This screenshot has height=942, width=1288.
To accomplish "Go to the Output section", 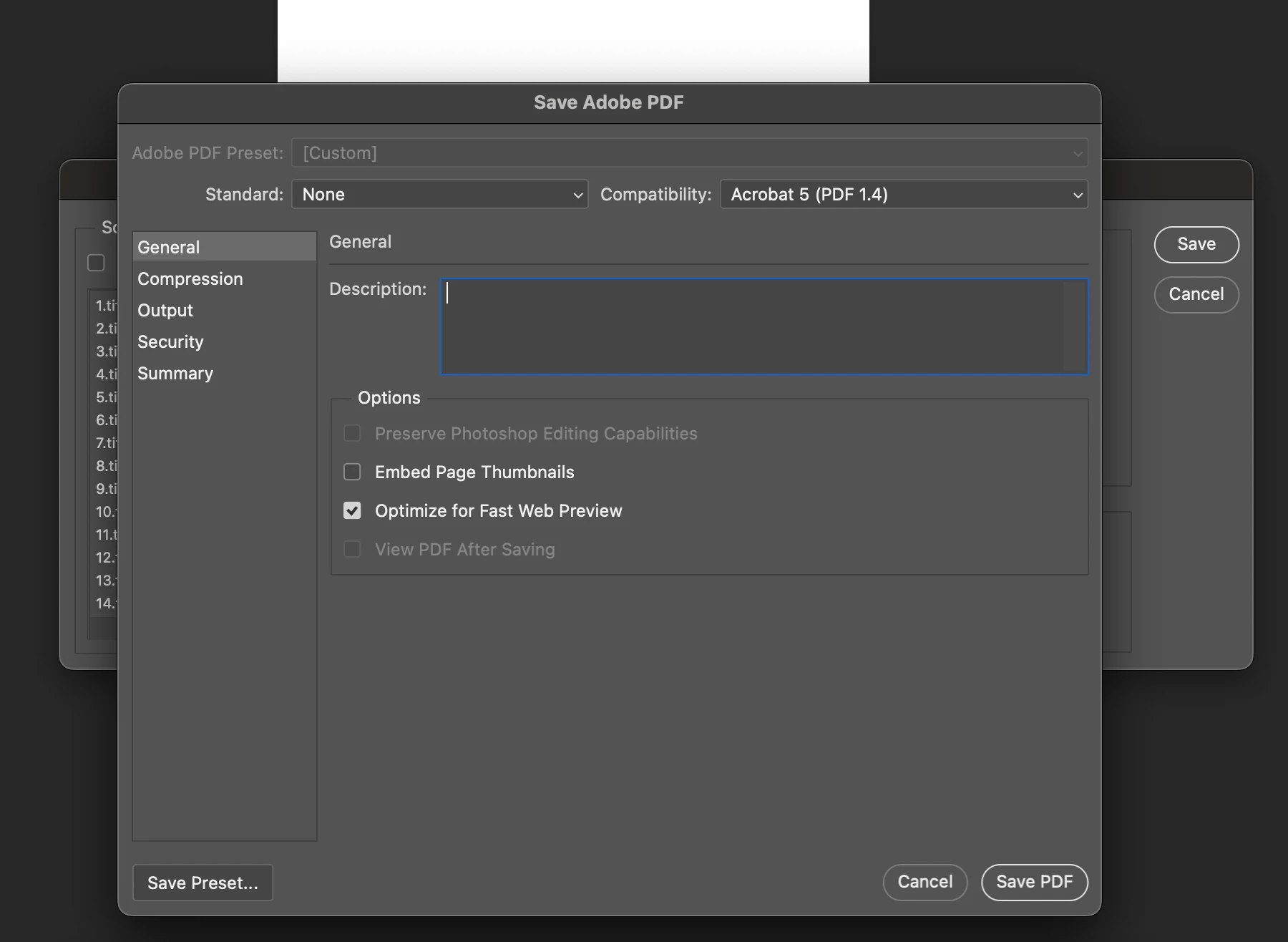I will tap(224, 310).
